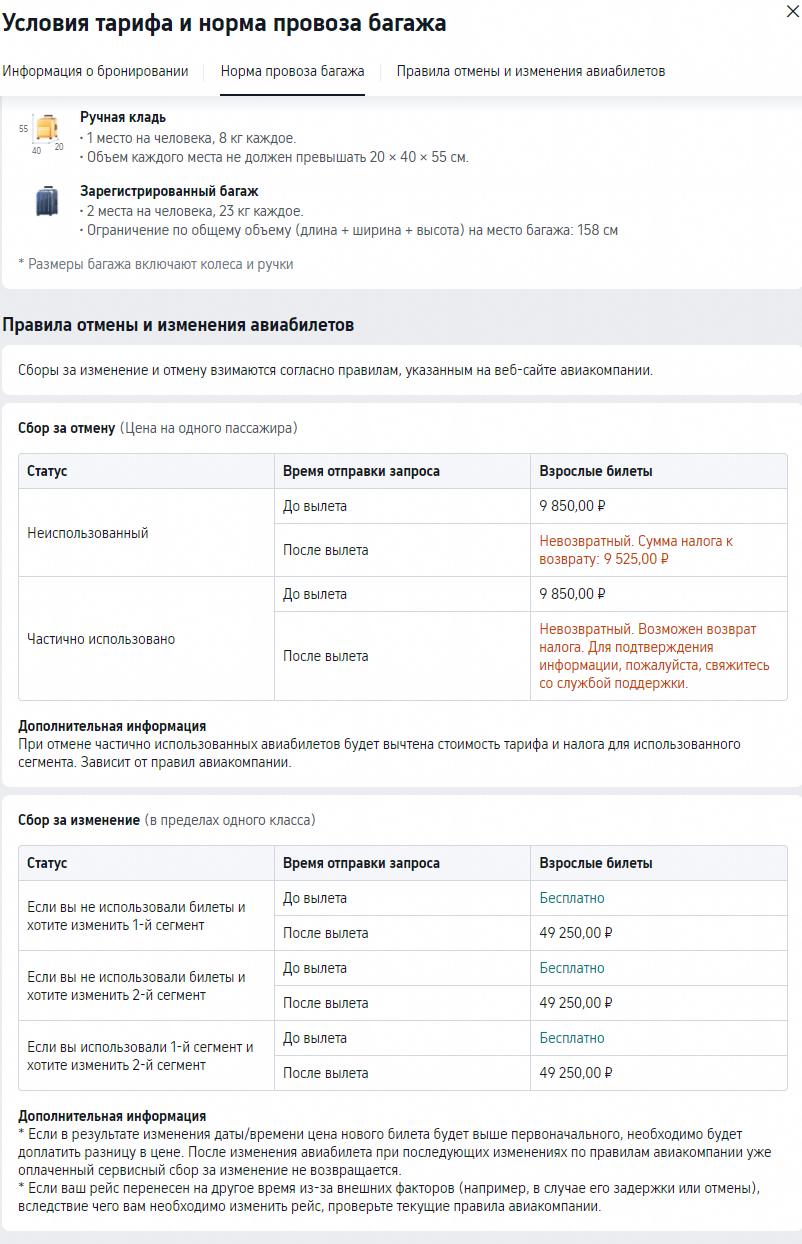Select the Норма провоза багажа tab
The image size is (802, 1244).
click(x=292, y=71)
